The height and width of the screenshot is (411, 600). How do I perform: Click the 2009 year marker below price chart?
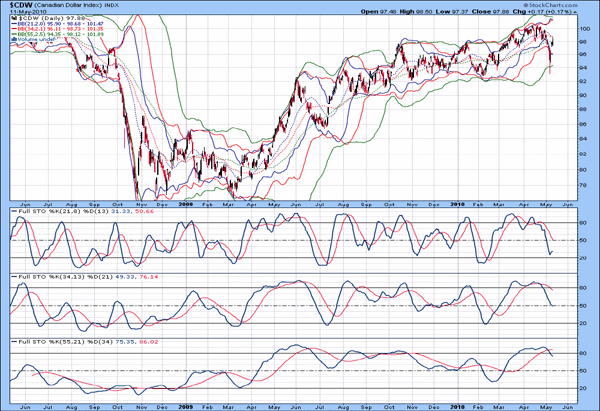(x=185, y=204)
